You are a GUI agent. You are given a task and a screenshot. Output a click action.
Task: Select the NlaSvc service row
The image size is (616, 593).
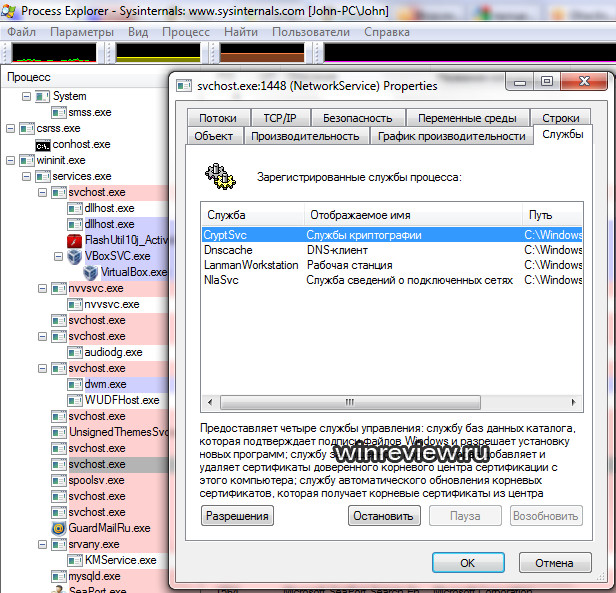click(392, 280)
